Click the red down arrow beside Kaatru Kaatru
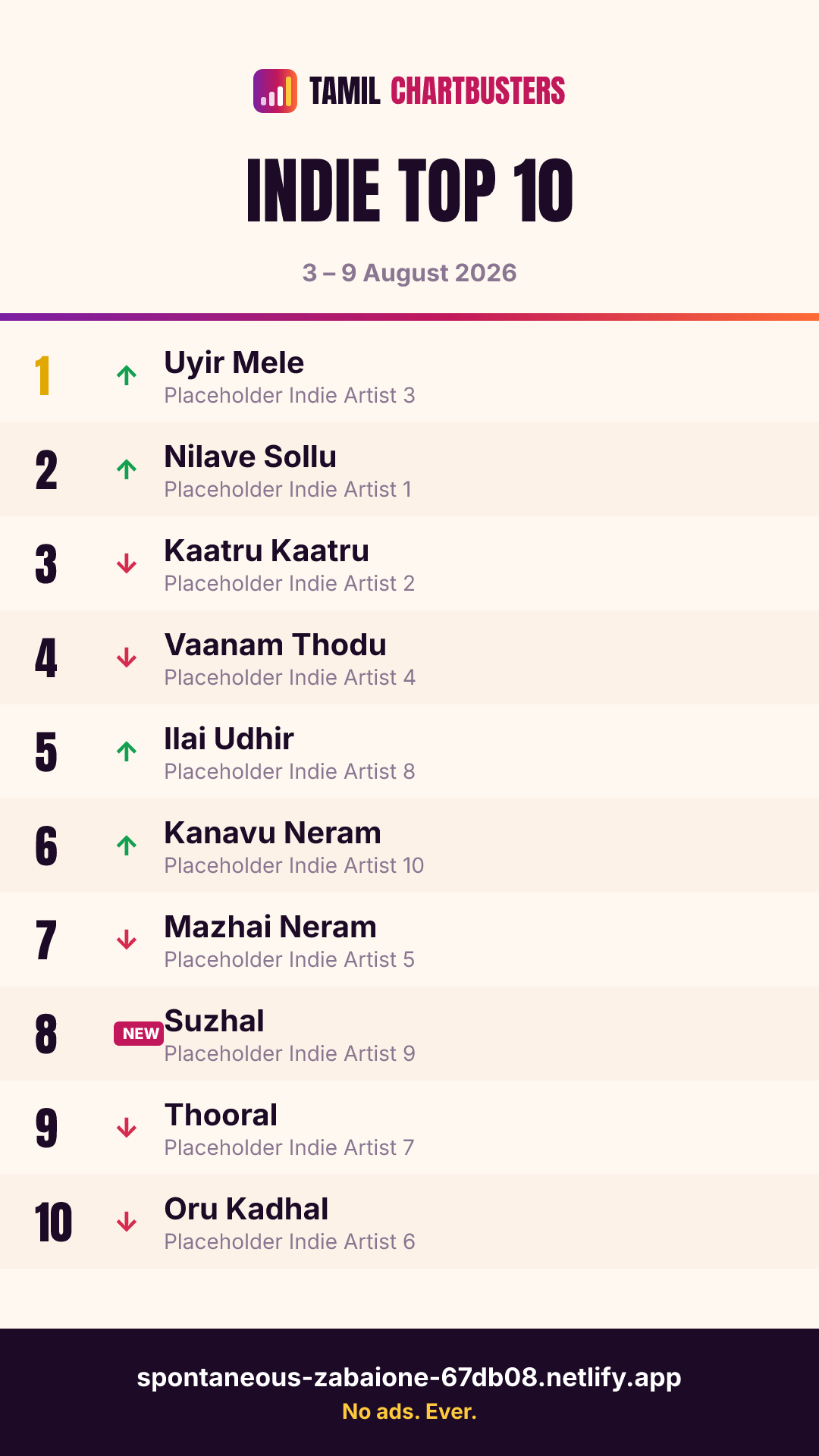Image resolution: width=819 pixels, height=1456 pixels. coord(127,563)
